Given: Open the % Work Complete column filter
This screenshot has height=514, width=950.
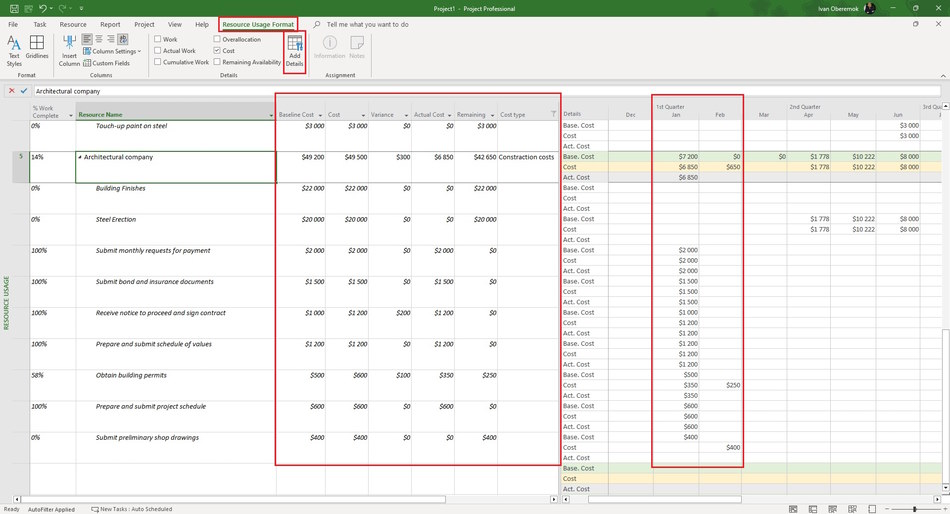Looking at the screenshot, I should 70,115.
